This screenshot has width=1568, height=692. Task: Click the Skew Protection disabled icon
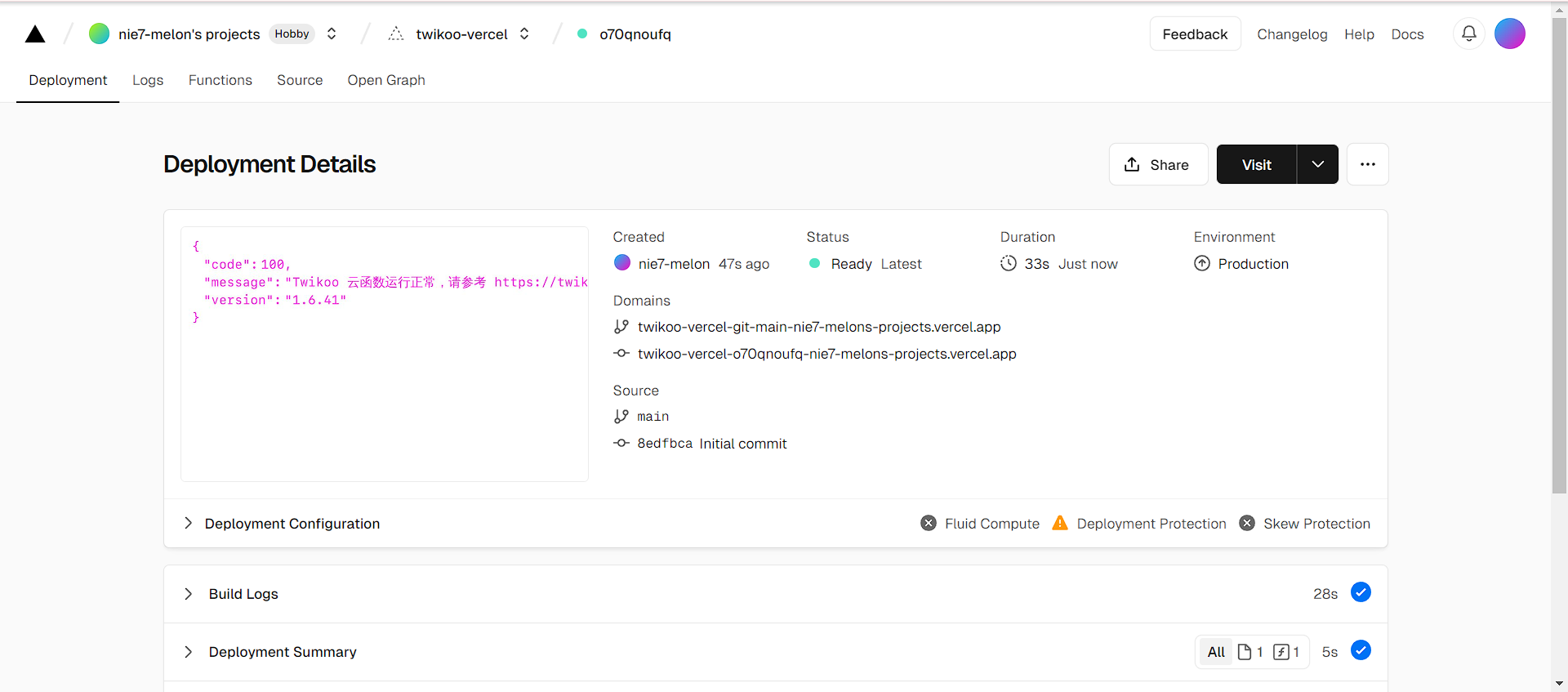[1247, 523]
